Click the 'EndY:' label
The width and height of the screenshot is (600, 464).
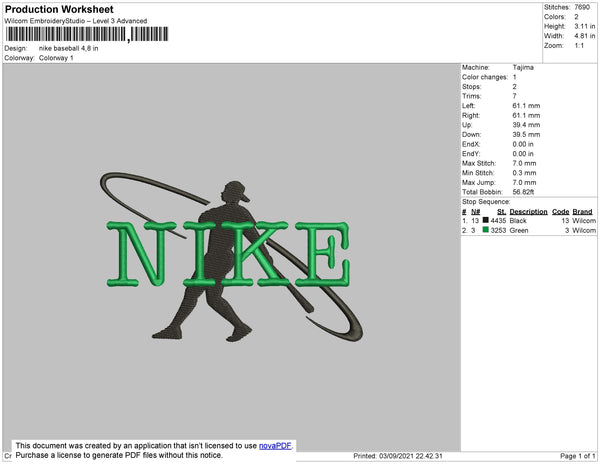tap(471, 154)
